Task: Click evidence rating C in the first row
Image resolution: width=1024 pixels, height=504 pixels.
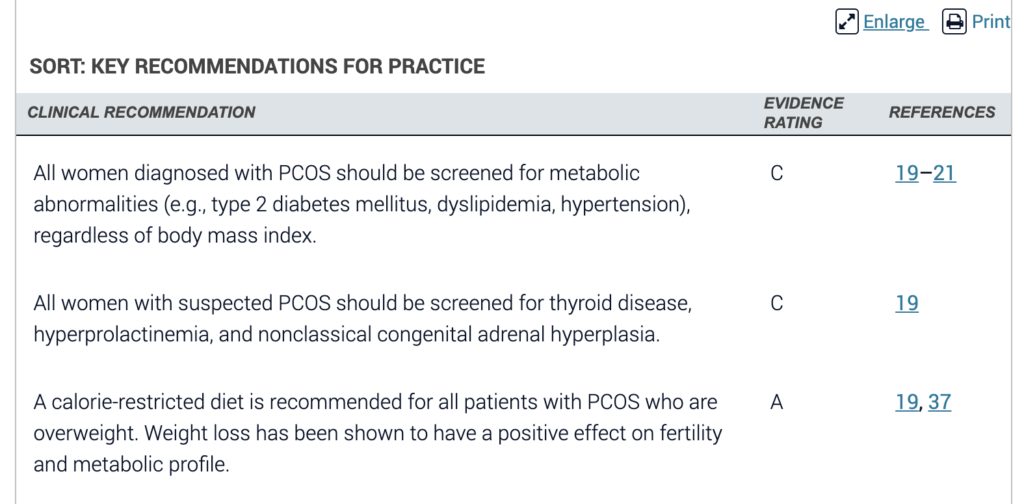Action: coord(776,174)
